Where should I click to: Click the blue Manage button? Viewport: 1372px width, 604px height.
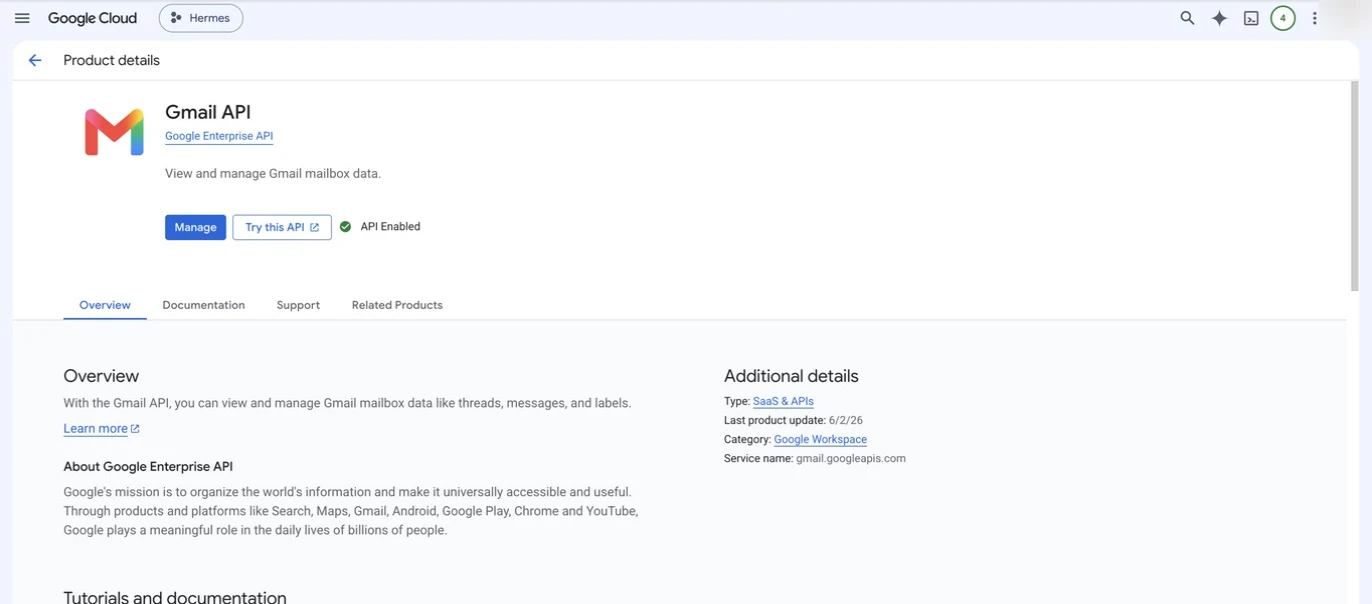click(x=195, y=227)
